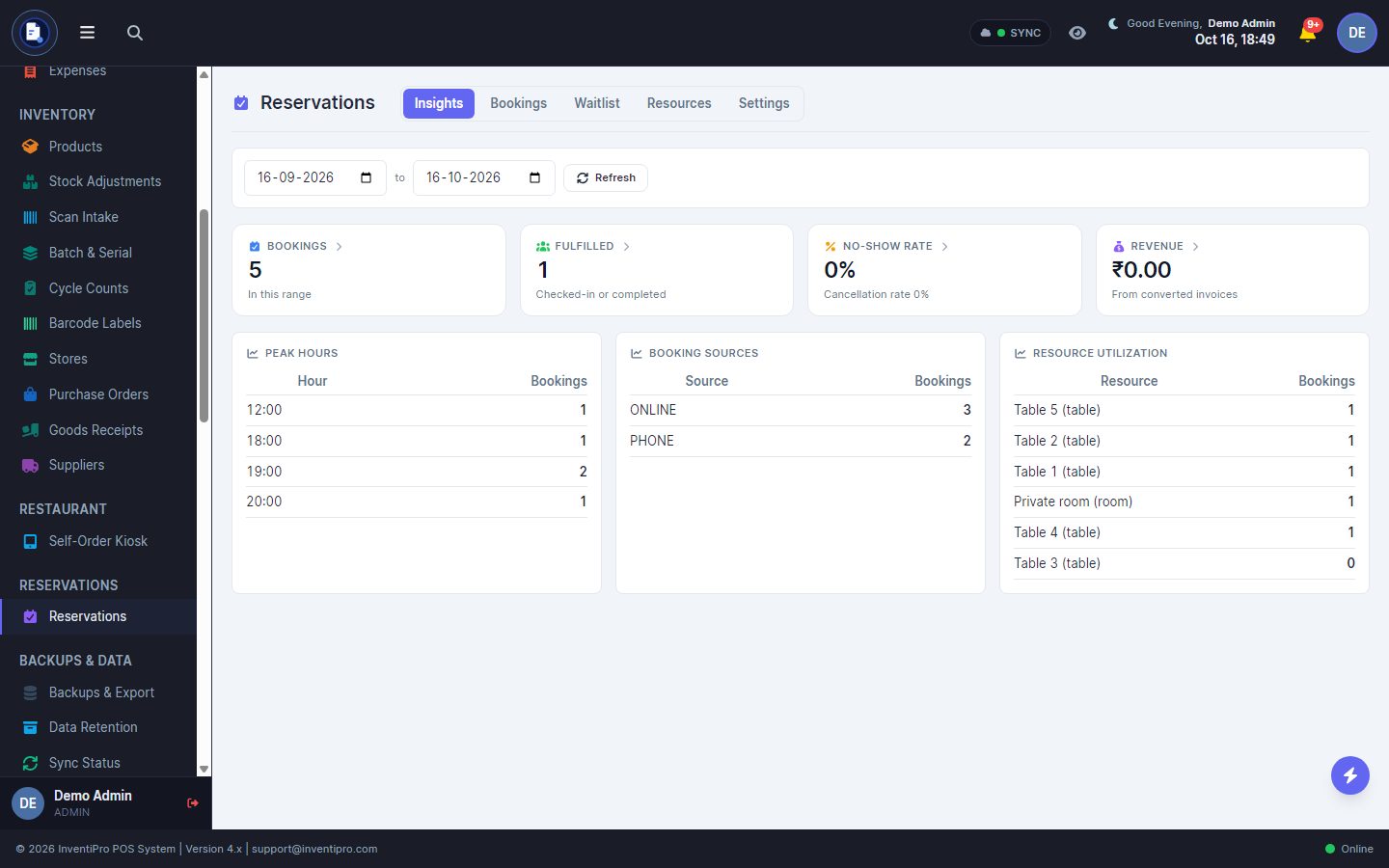This screenshot has width=1389, height=868.
Task: Click the support@inventipro.com footer link
Action: [x=314, y=849]
